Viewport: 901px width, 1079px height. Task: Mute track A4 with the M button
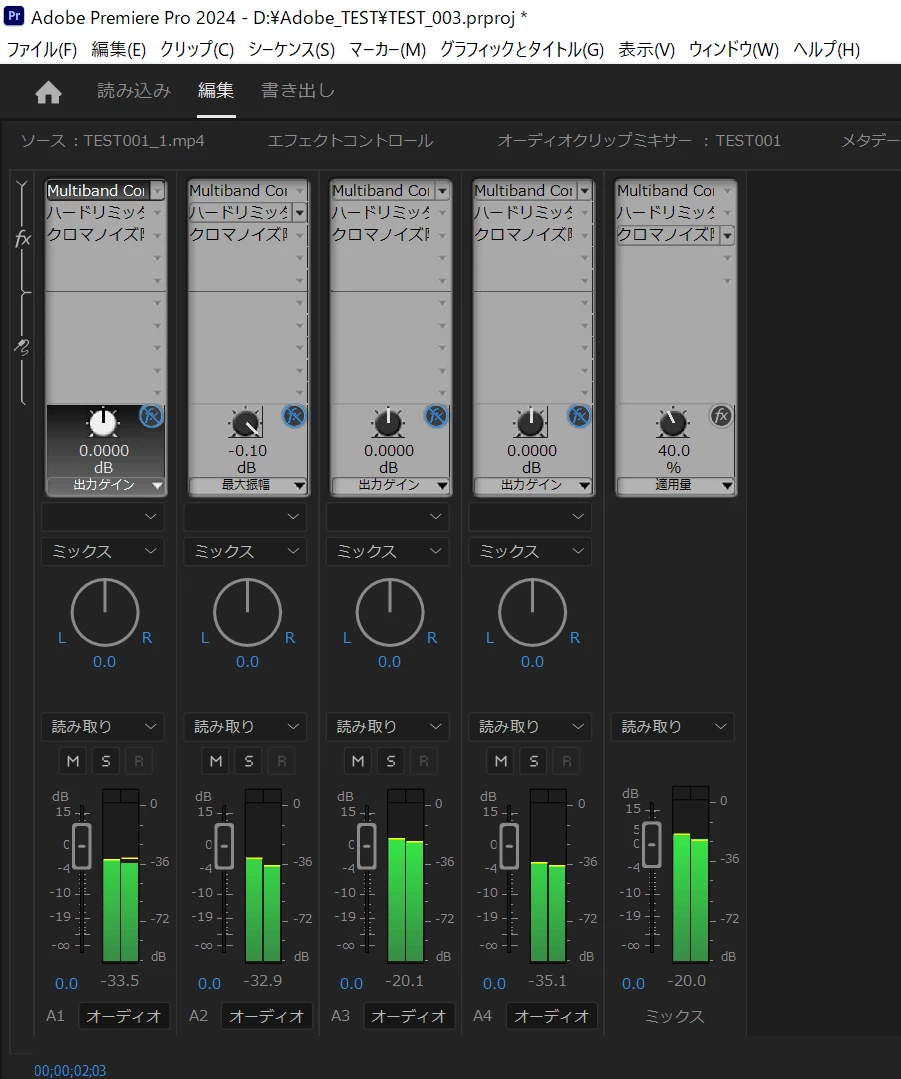tap(501, 761)
